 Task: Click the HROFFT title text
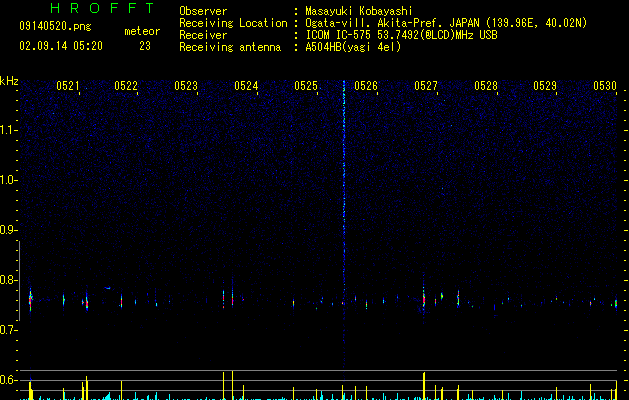[102, 8]
